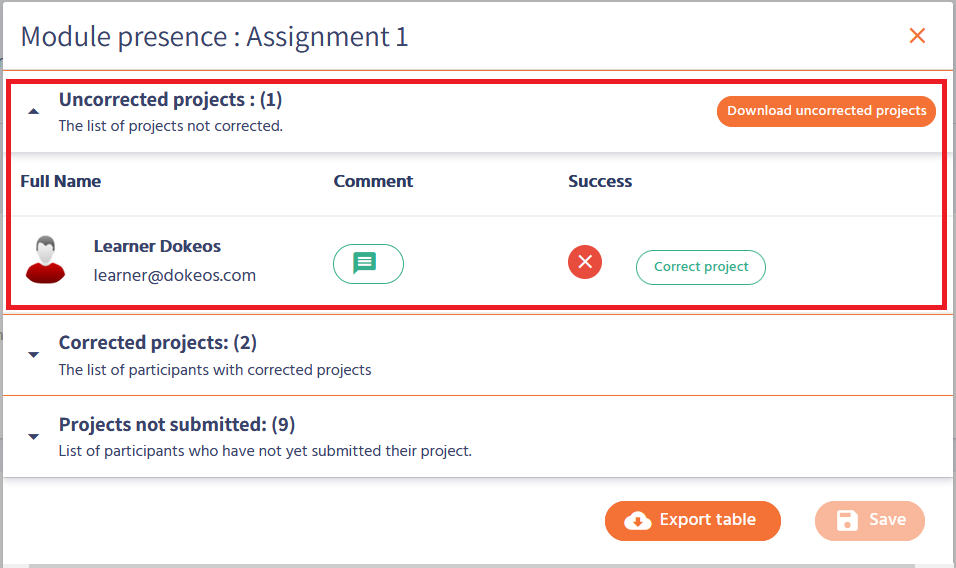Click Learner Dokeos avatar picture
956x568 pixels.
click(x=45, y=260)
